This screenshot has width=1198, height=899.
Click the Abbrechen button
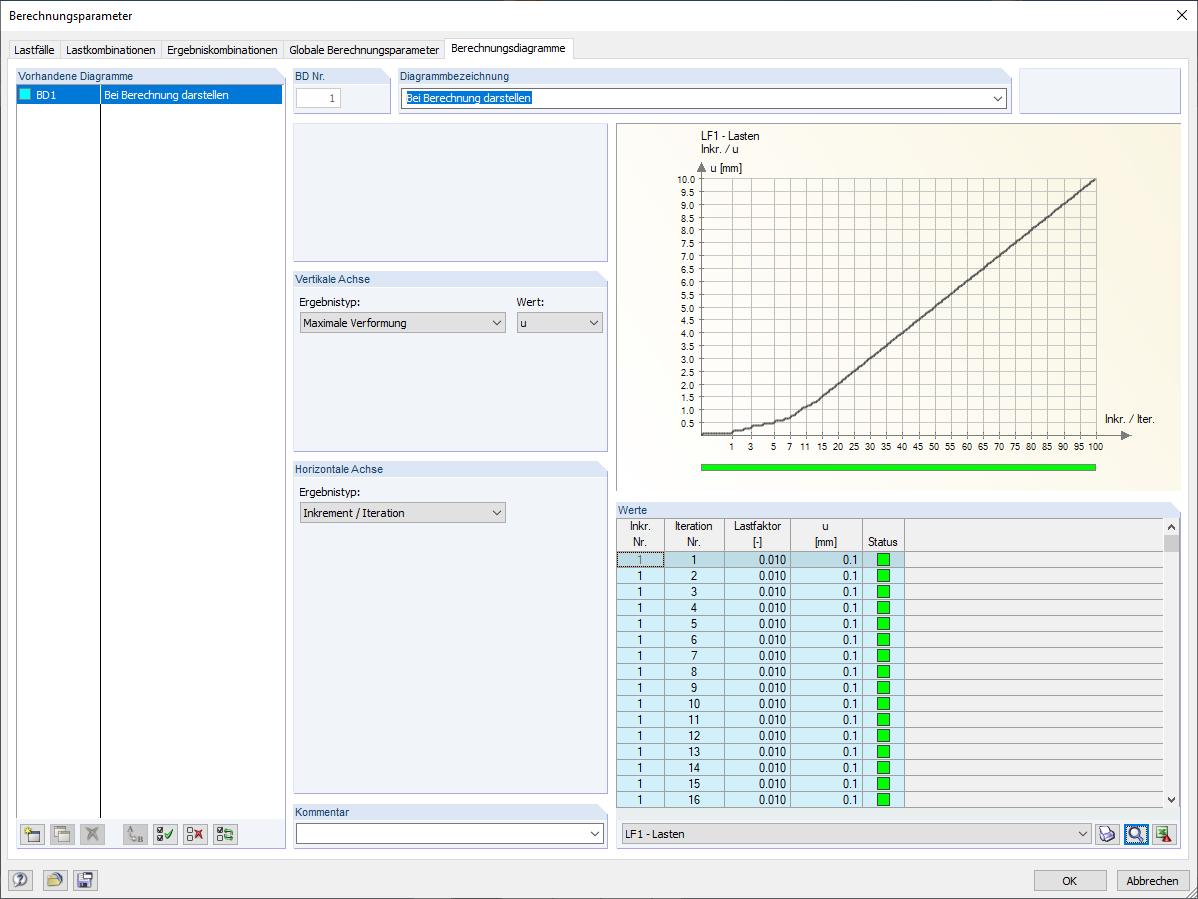1152,881
